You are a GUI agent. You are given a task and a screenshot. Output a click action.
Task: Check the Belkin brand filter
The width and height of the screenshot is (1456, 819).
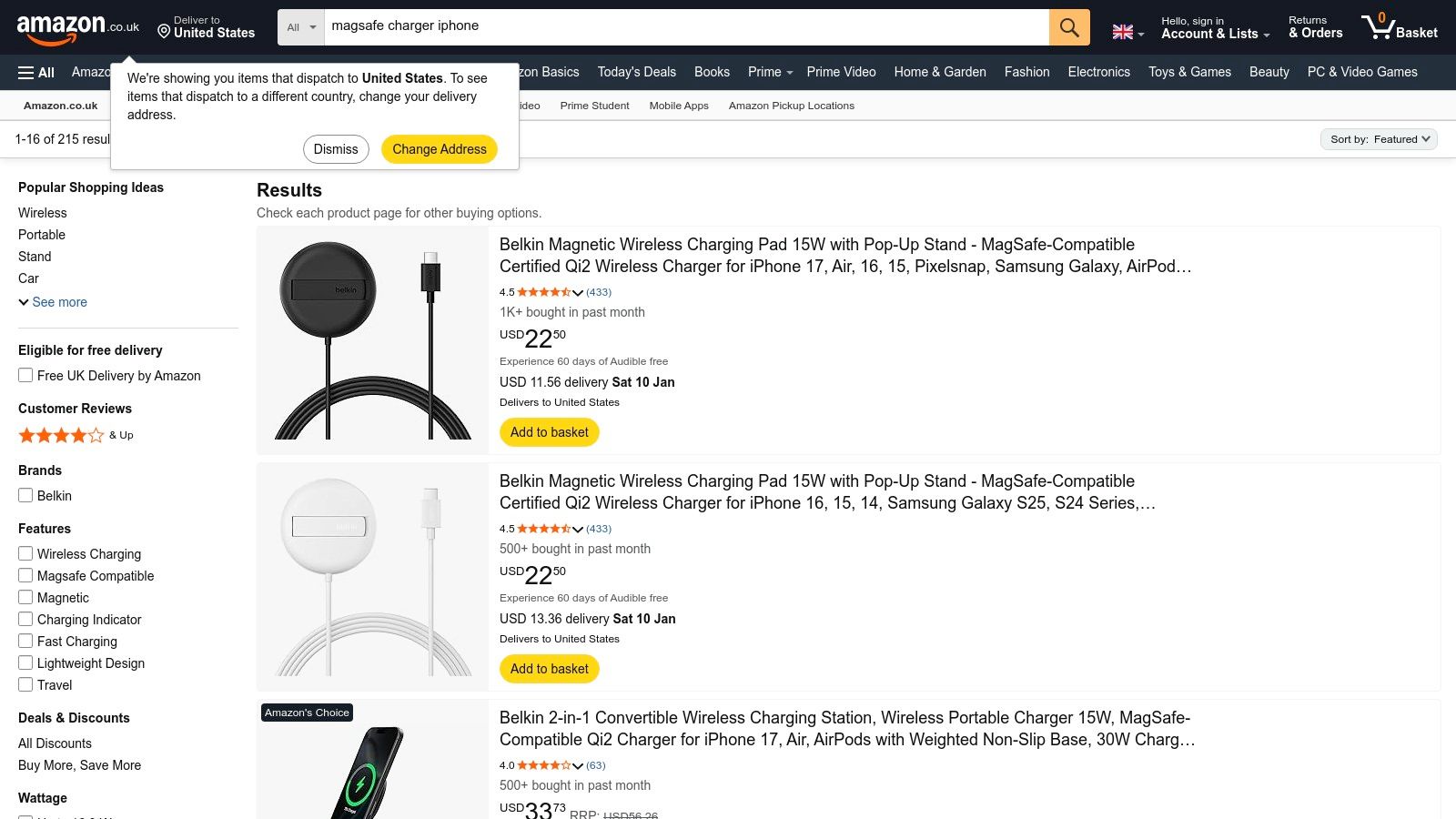(25, 495)
